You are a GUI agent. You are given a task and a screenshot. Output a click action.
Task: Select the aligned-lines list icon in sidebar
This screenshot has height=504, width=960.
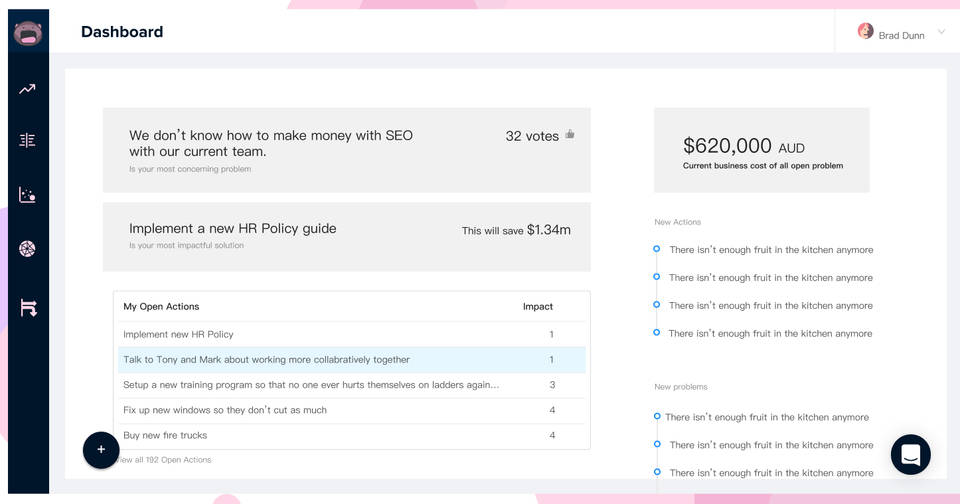pyautogui.click(x=27, y=140)
